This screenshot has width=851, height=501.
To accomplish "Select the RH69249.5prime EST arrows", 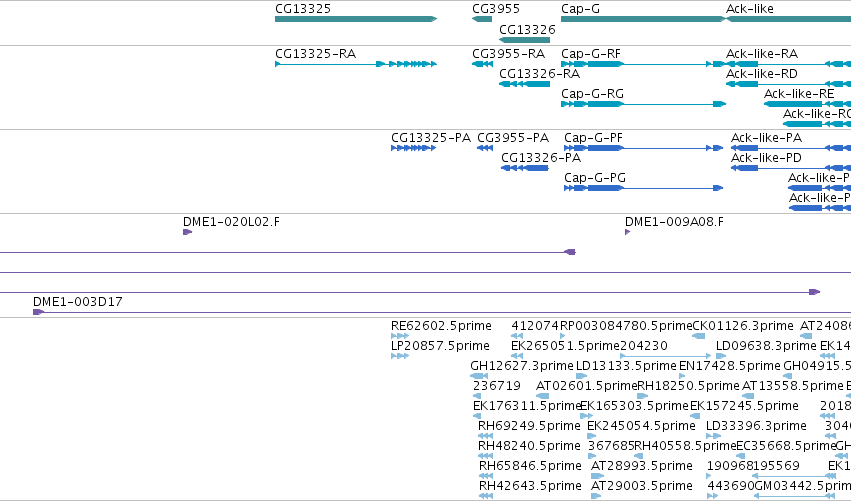I will [x=485, y=436].
